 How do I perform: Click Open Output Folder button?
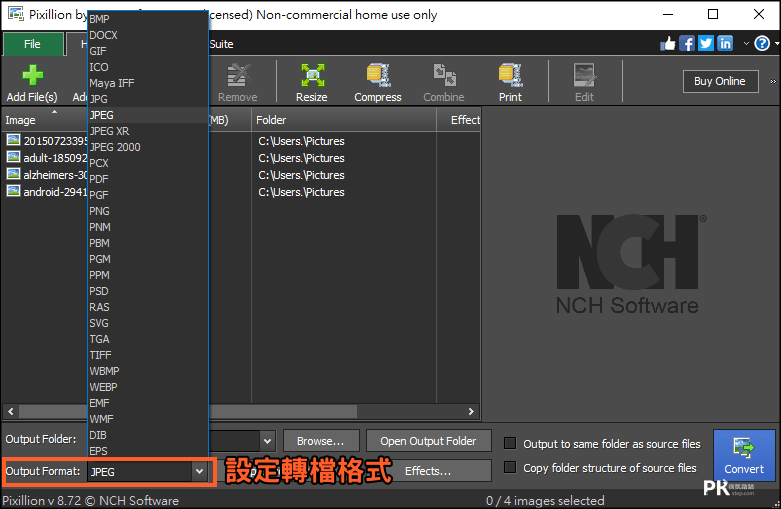pos(428,441)
